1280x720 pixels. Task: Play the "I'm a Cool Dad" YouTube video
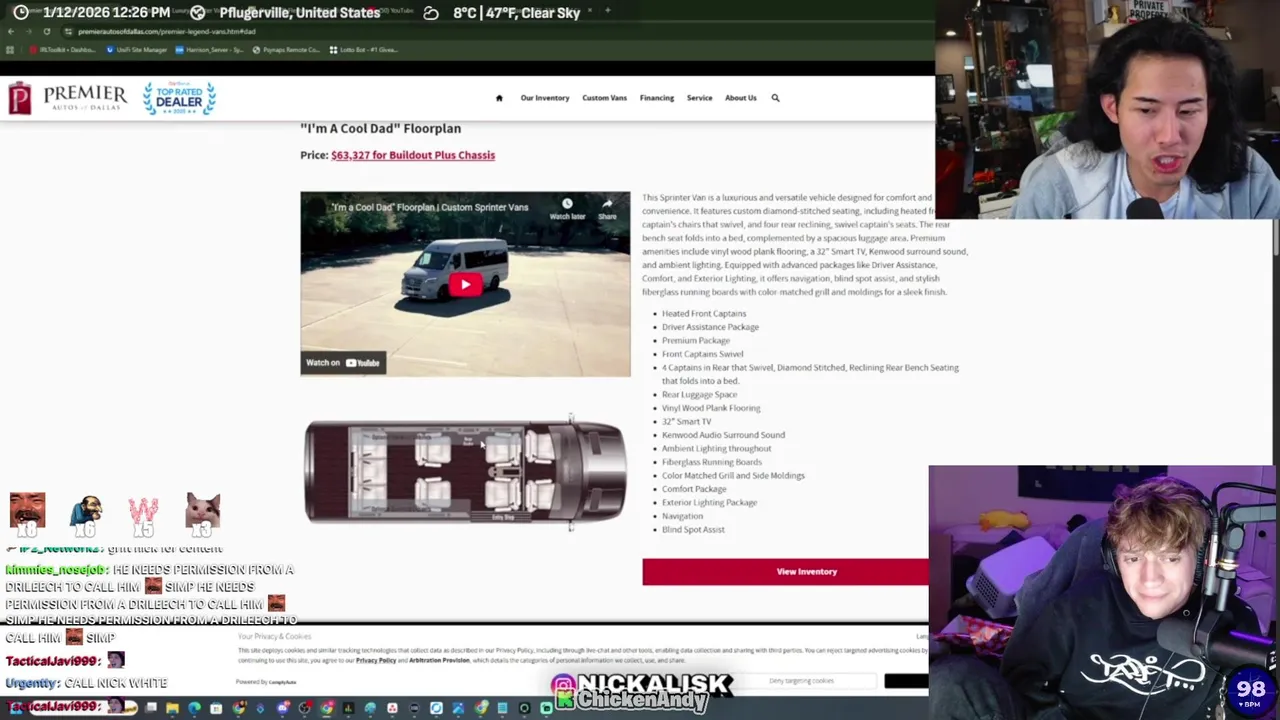465,285
